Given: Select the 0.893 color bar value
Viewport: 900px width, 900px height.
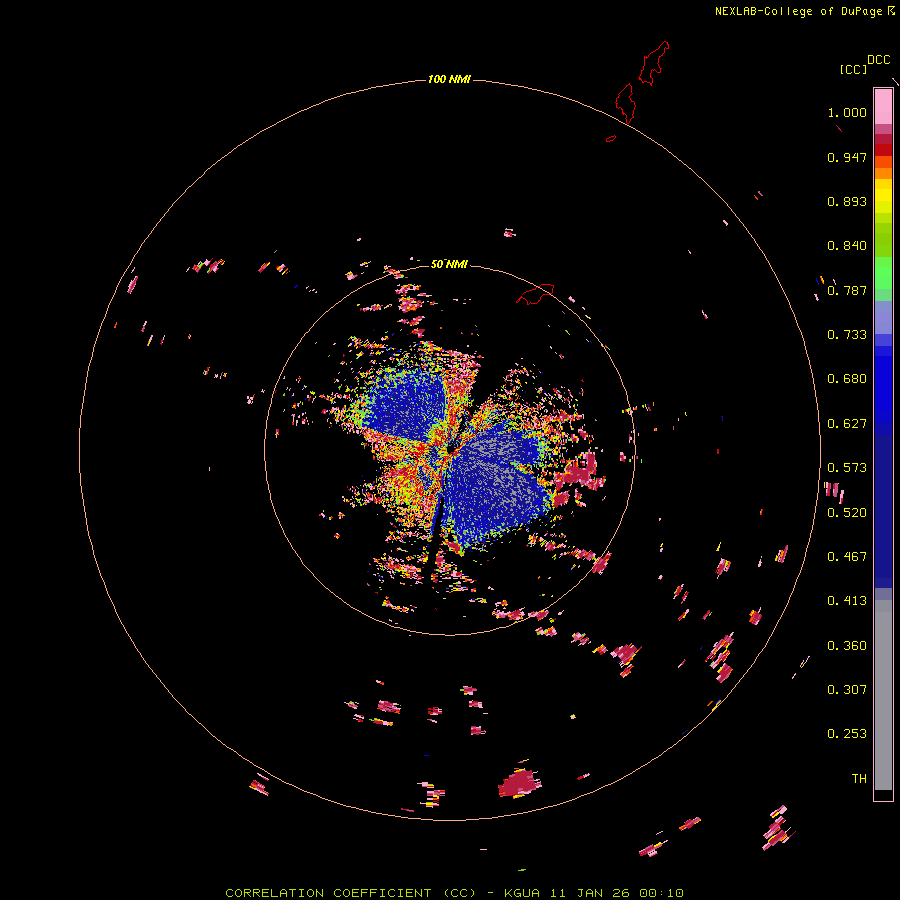Looking at the screenshot, I should point(847,201).
